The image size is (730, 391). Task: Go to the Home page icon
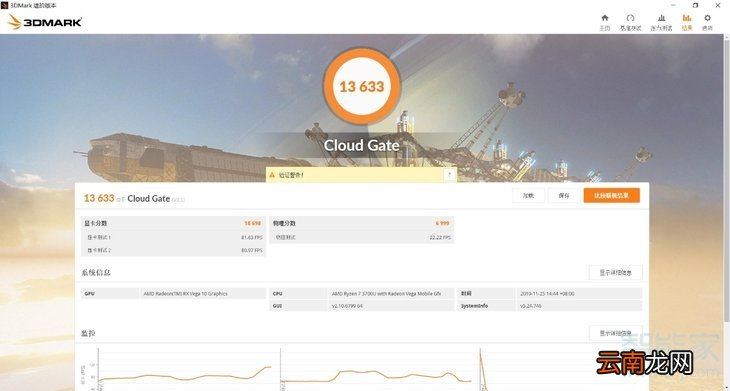604,18
